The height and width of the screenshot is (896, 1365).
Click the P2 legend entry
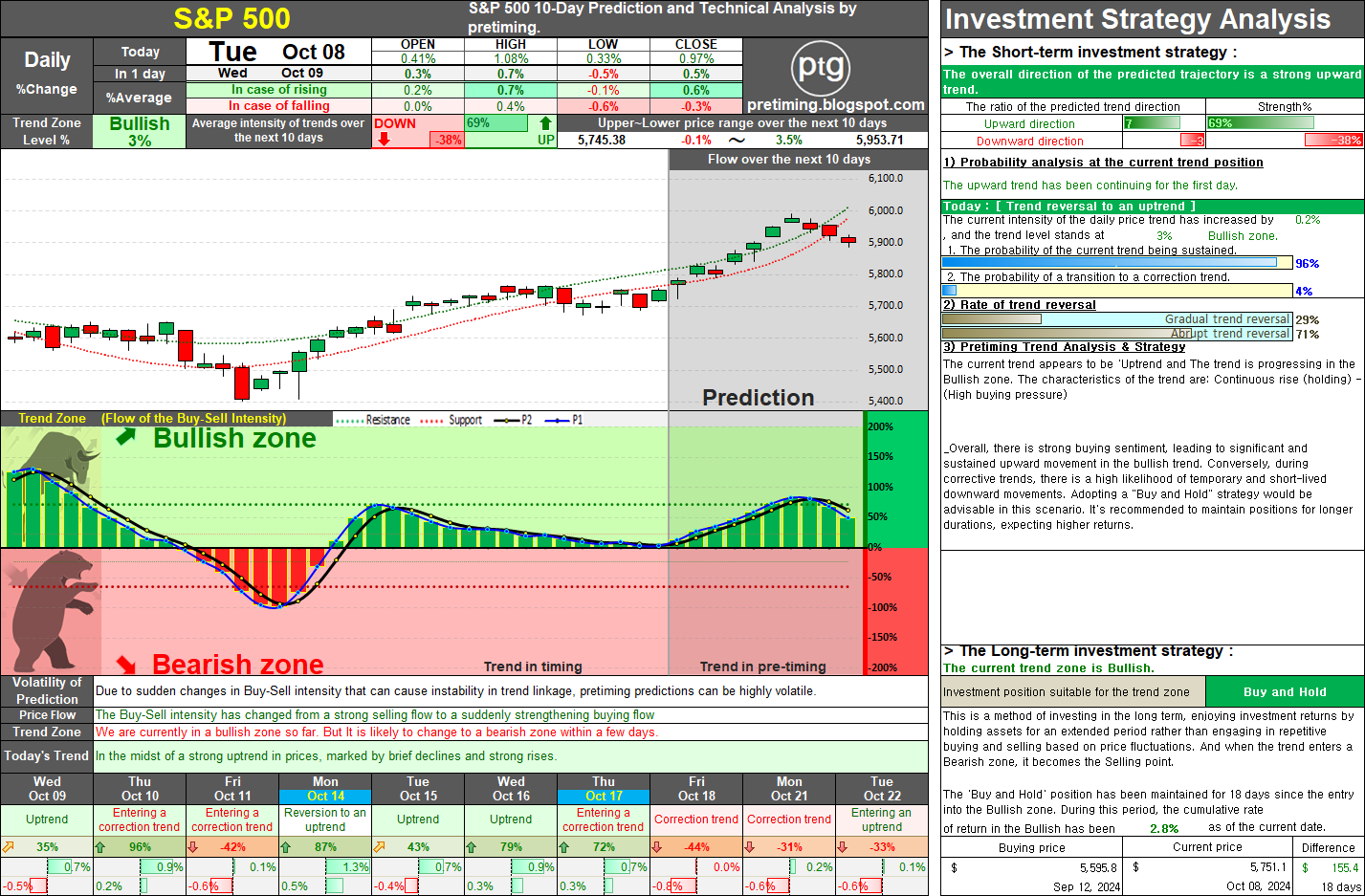(x=513, y=420)
